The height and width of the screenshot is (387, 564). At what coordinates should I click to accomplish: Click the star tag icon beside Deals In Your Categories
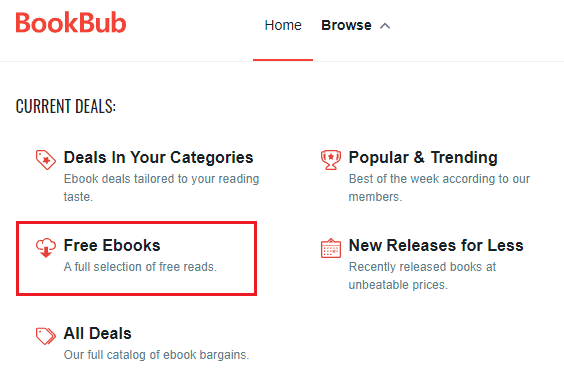coord(46,160)
